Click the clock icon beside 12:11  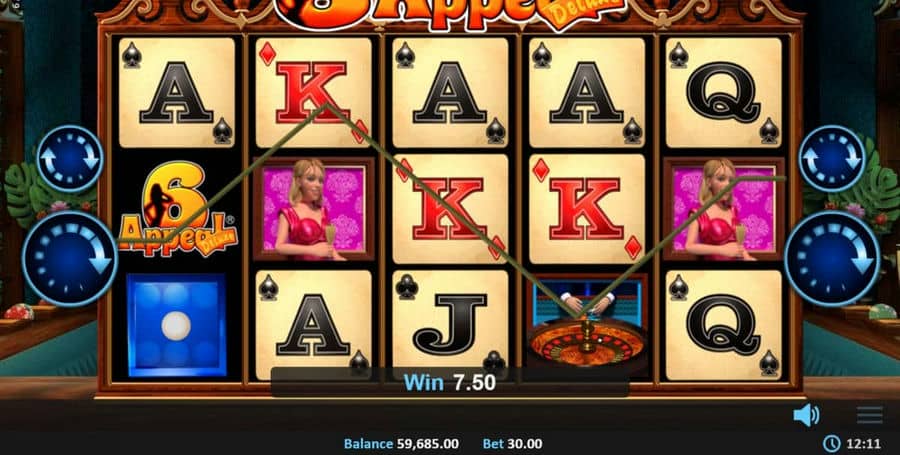pyautogui.click(x=831, y=444)
